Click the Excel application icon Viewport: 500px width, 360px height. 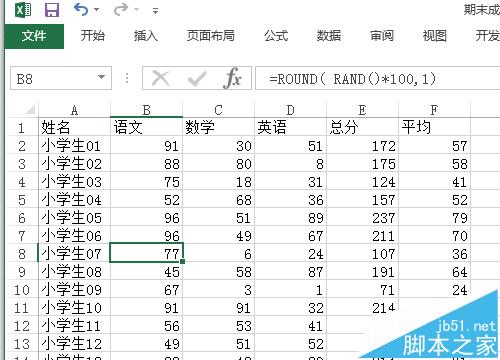tap(23, 10)
